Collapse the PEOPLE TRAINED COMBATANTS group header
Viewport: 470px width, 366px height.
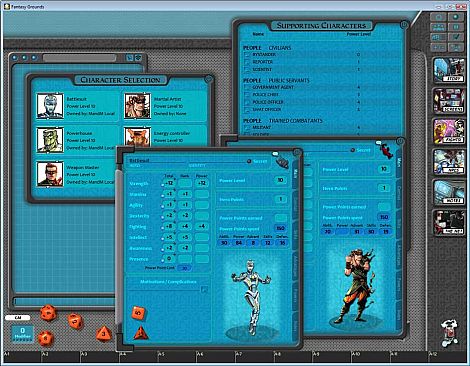coord(283,120)
